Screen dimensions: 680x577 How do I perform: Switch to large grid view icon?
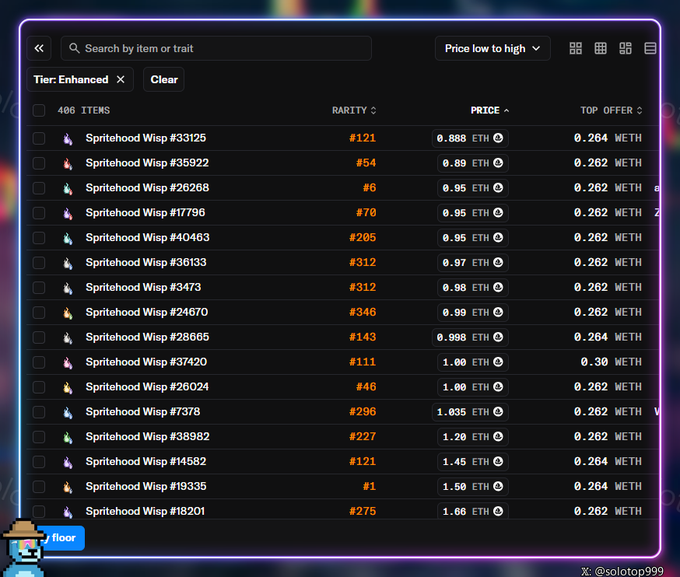click(x=575, y=48)
